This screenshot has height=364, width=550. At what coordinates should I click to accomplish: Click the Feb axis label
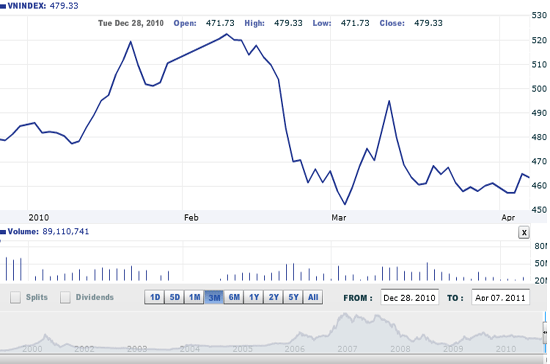coord(191,217)
